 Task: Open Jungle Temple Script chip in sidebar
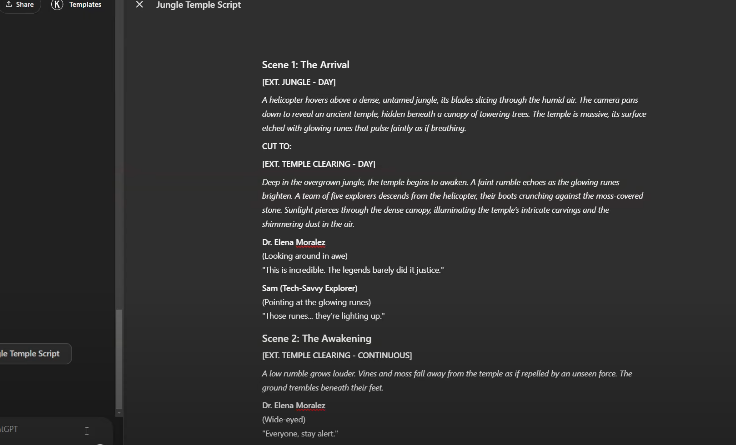33,353
